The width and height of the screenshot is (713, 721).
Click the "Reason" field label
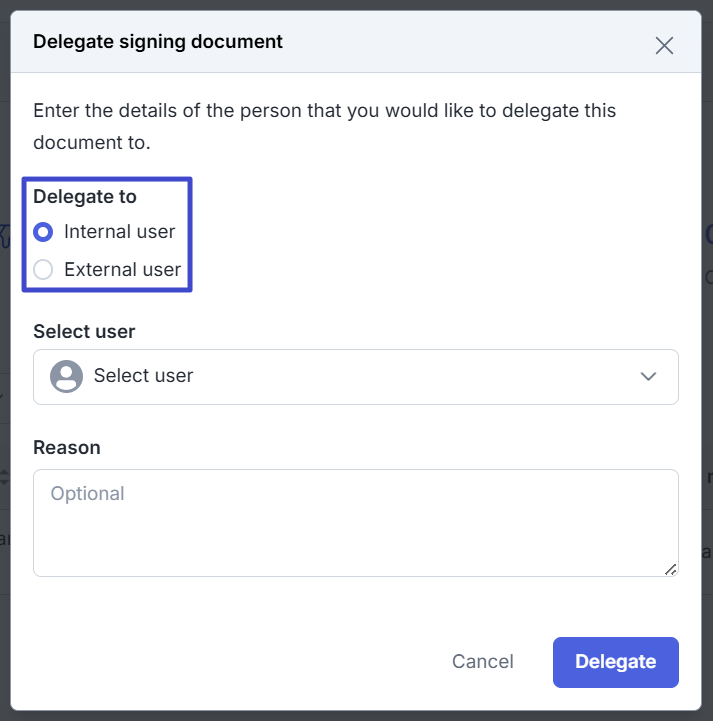tap(67, 447)
